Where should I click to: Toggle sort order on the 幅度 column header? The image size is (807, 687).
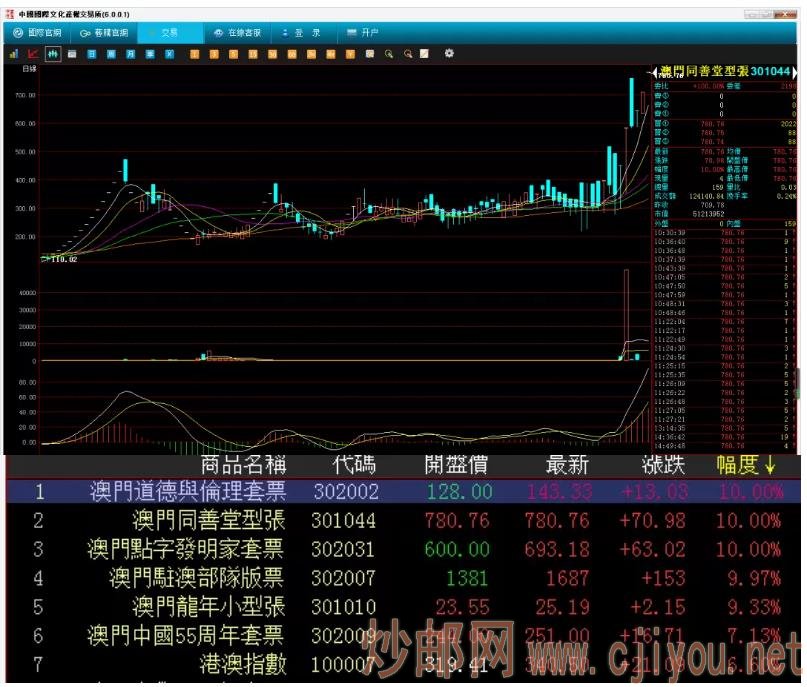746,465
